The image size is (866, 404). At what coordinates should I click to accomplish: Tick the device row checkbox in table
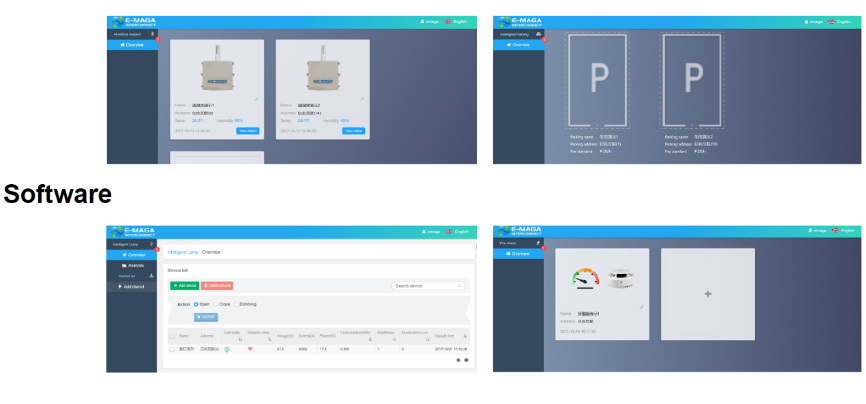[172, 349]
